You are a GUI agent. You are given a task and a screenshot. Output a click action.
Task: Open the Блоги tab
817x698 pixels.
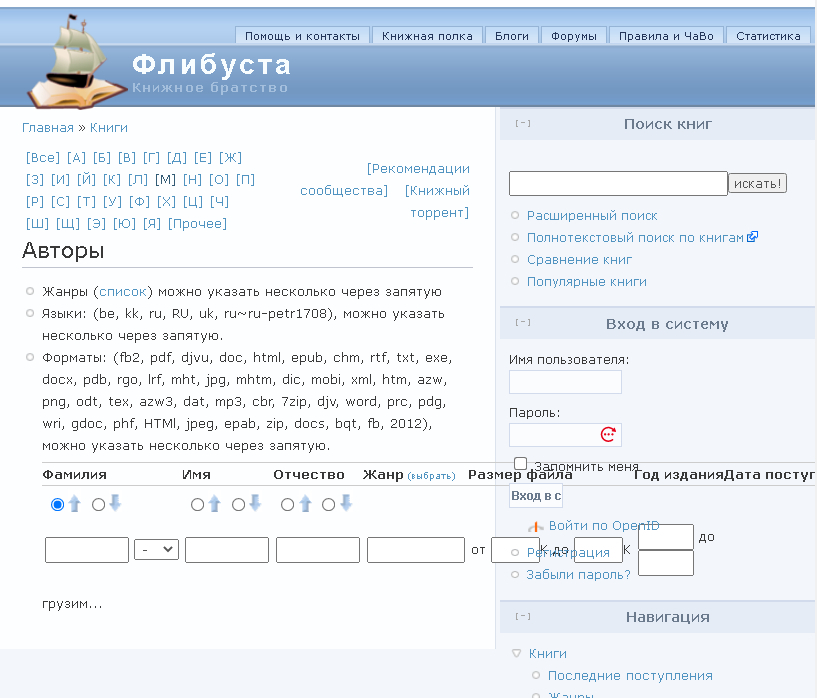tap(512, 36)
